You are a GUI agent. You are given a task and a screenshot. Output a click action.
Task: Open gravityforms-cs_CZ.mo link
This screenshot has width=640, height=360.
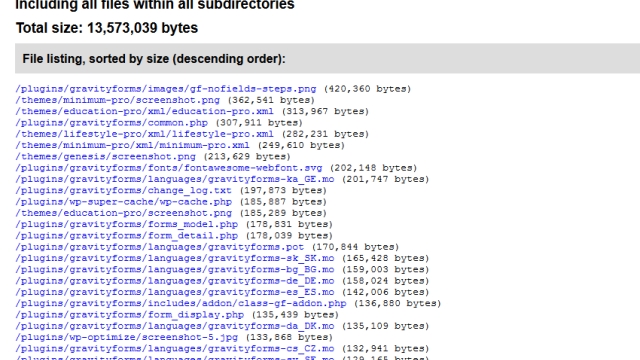[175, 349]
